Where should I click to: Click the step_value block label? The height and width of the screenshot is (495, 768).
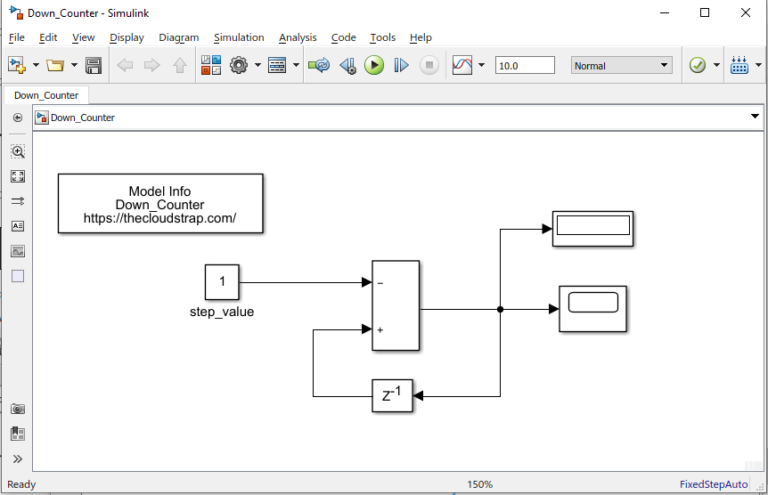pos(222,312)
